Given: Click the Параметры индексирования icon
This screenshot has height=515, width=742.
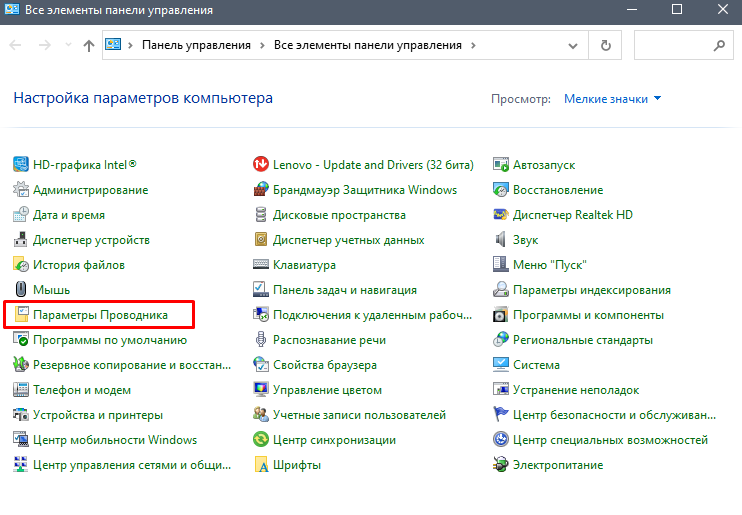Looking at the screenshot, I should click(x=501, y=290).
